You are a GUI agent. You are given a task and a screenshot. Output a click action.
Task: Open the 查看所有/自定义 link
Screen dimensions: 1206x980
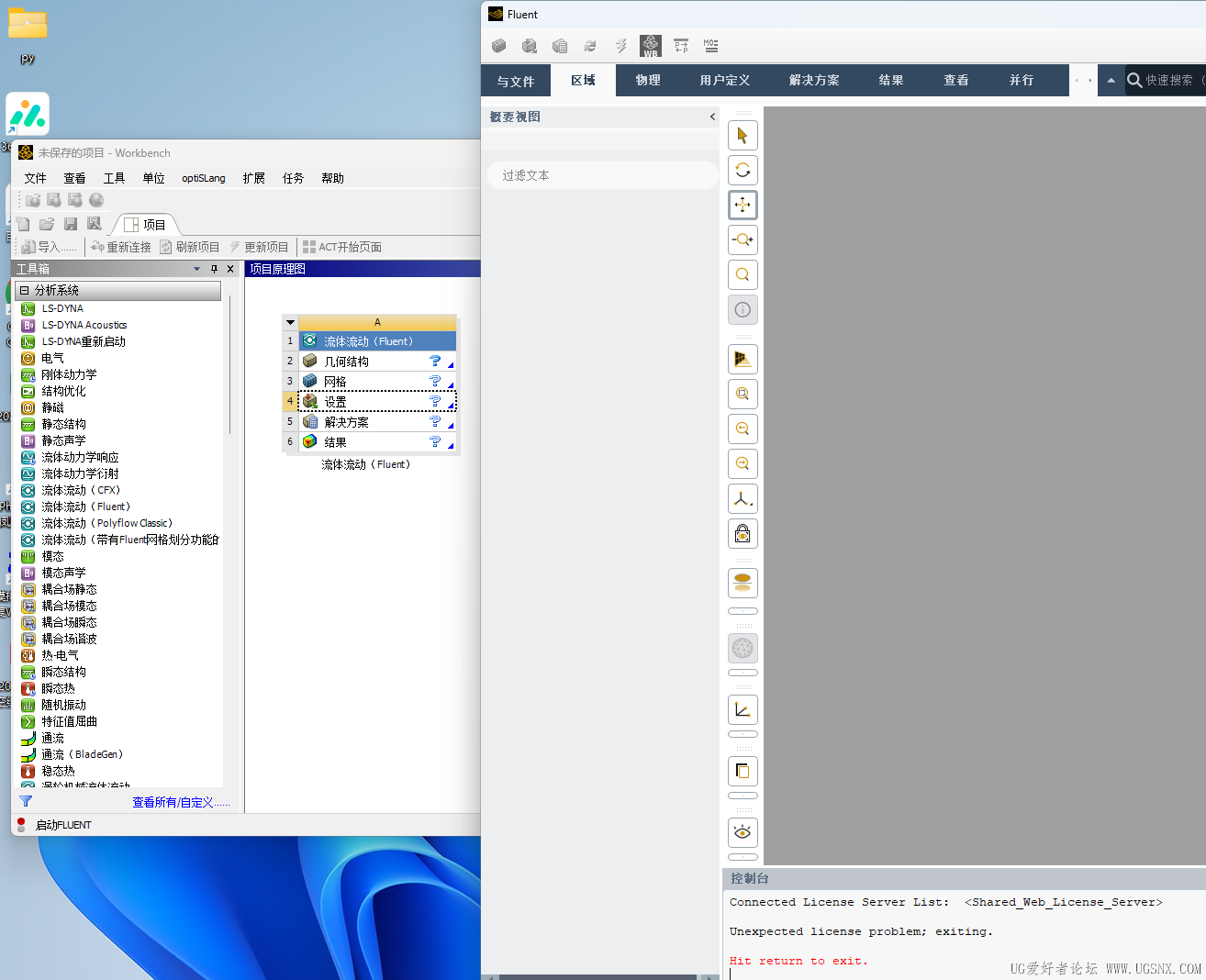tap(182, 802)
